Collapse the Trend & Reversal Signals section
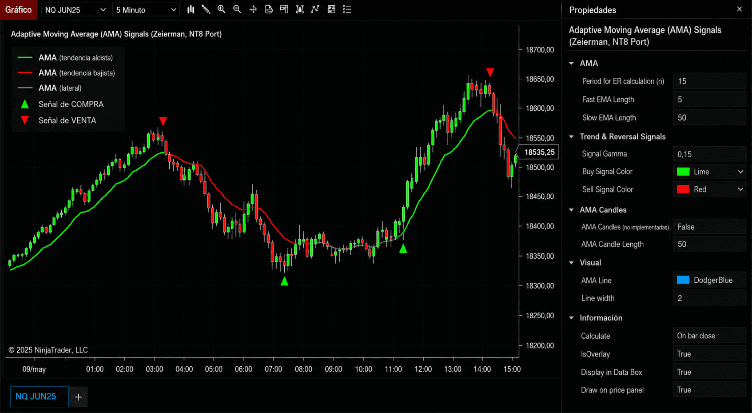The height and width of the screenshot is (413, 752). pyautogui.click(x=572, y=137)
